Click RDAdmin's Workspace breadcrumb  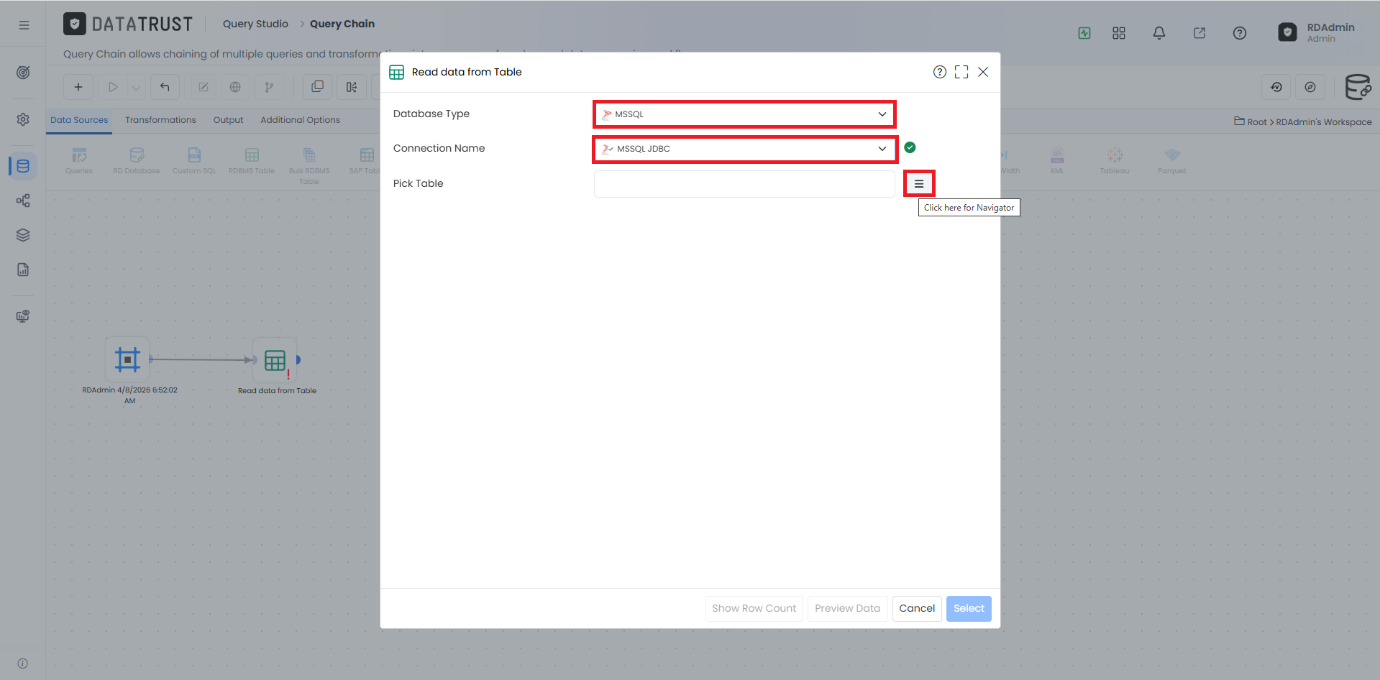[x=1324, y=122]
